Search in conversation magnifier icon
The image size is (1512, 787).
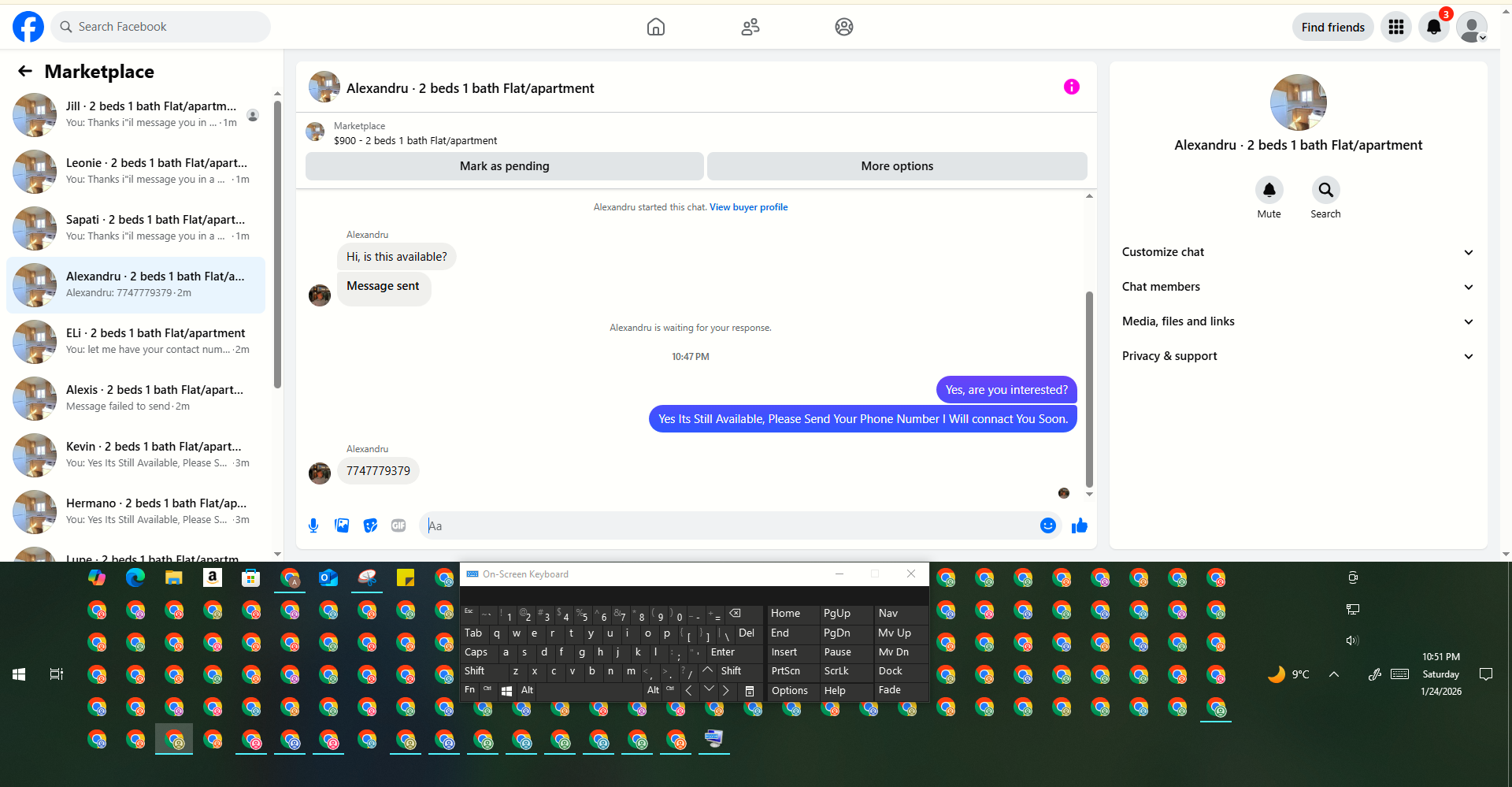[1326, 190]
